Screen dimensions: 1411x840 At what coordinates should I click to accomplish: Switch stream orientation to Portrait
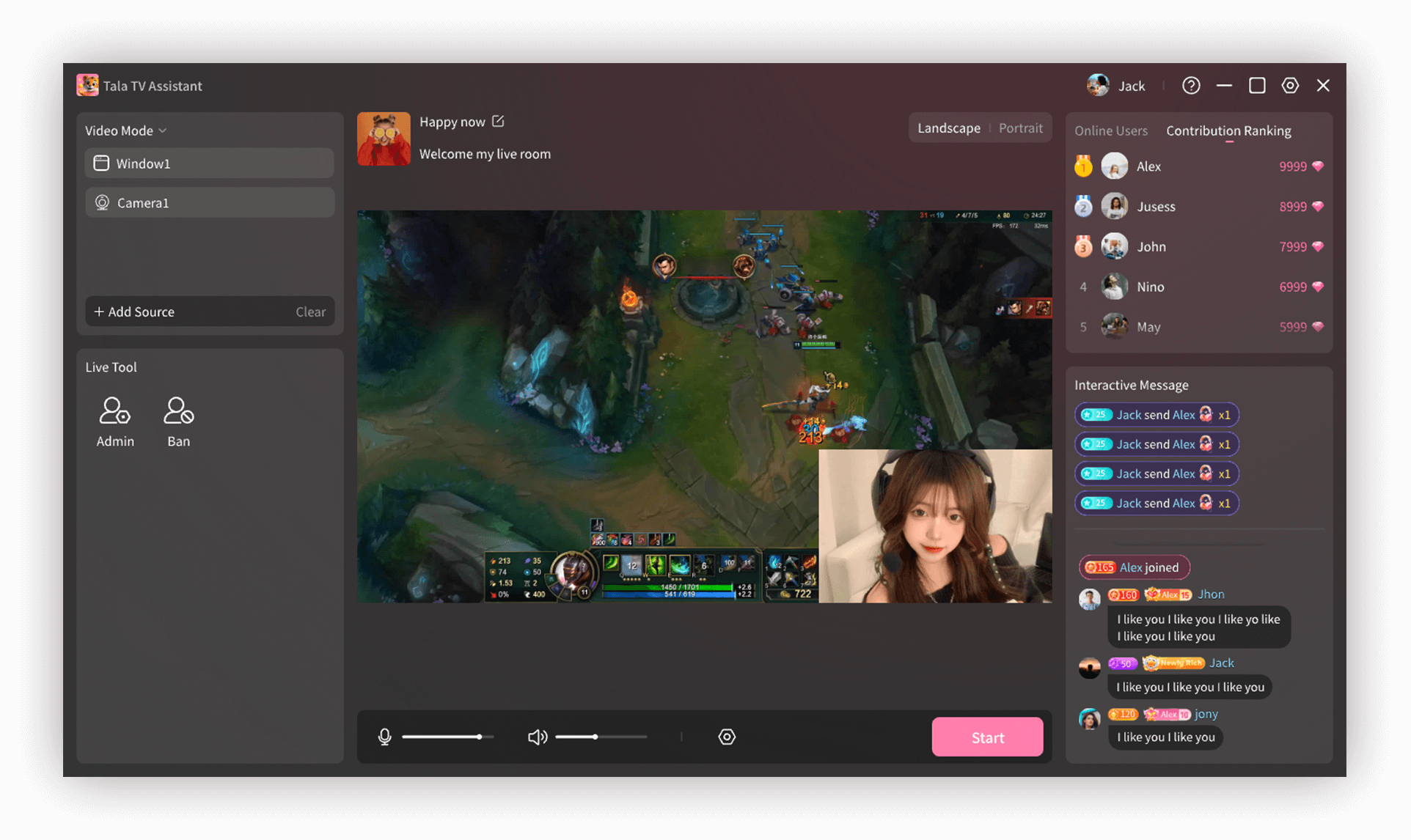(x=1021, y=128)
